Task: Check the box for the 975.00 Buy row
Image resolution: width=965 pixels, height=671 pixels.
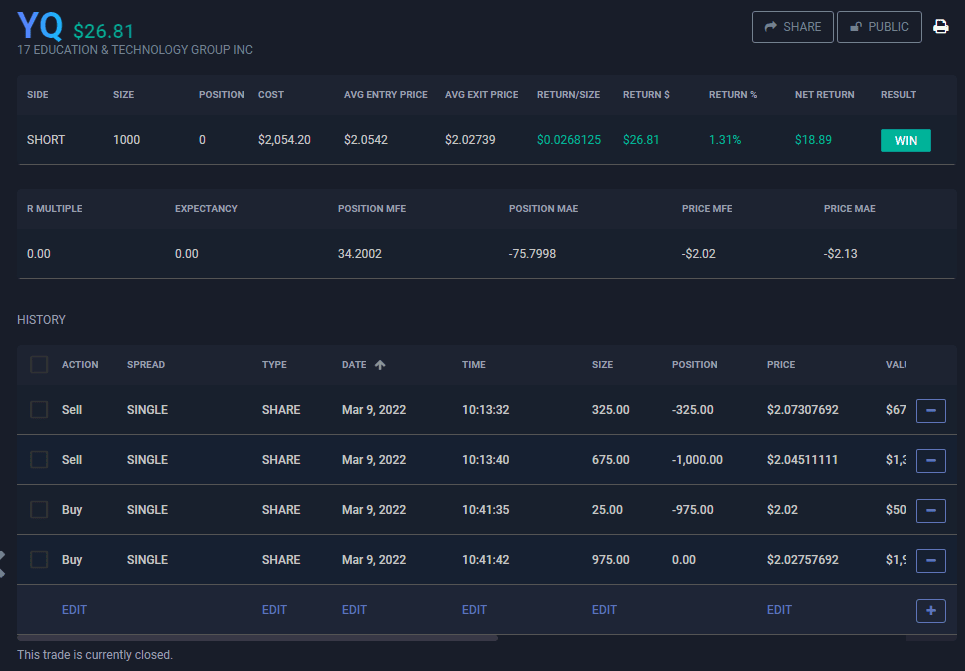Action: 39,560
